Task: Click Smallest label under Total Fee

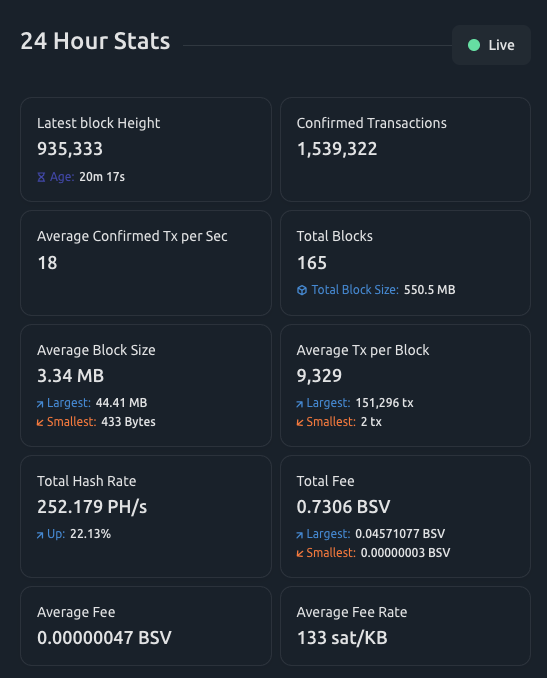Action: (x=331, y=553)
